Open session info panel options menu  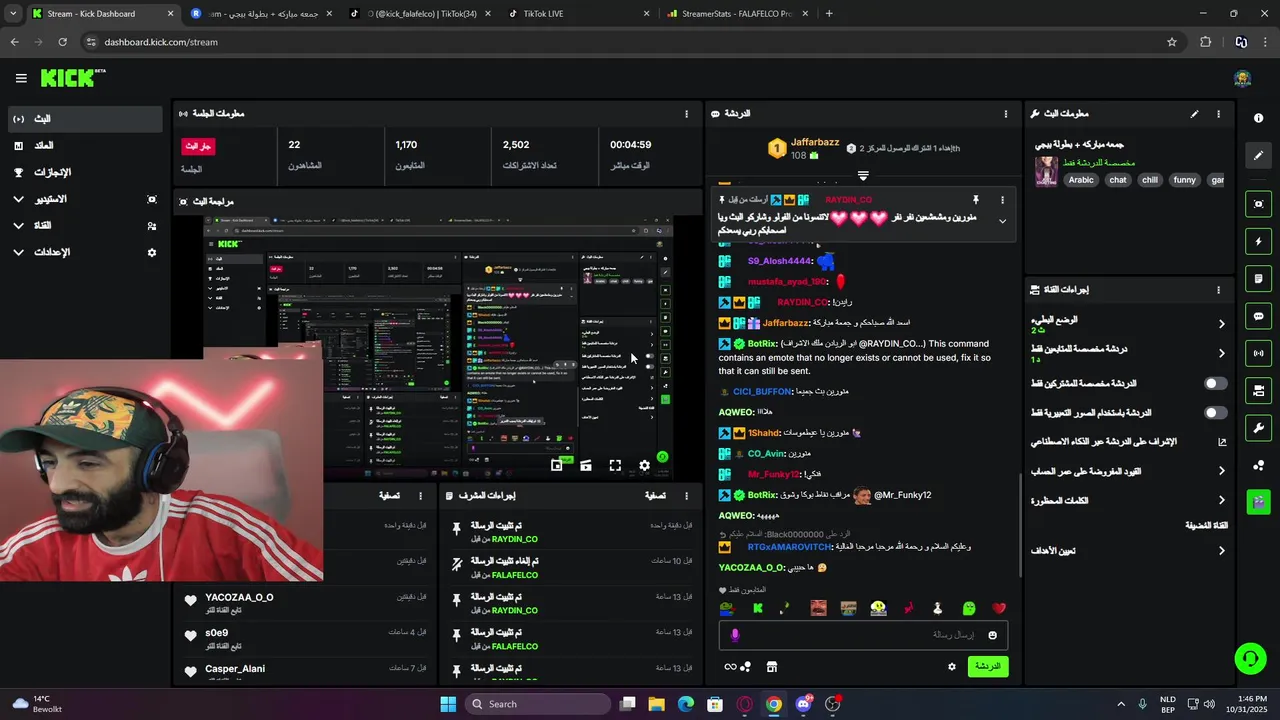click(x=686, y=114)
